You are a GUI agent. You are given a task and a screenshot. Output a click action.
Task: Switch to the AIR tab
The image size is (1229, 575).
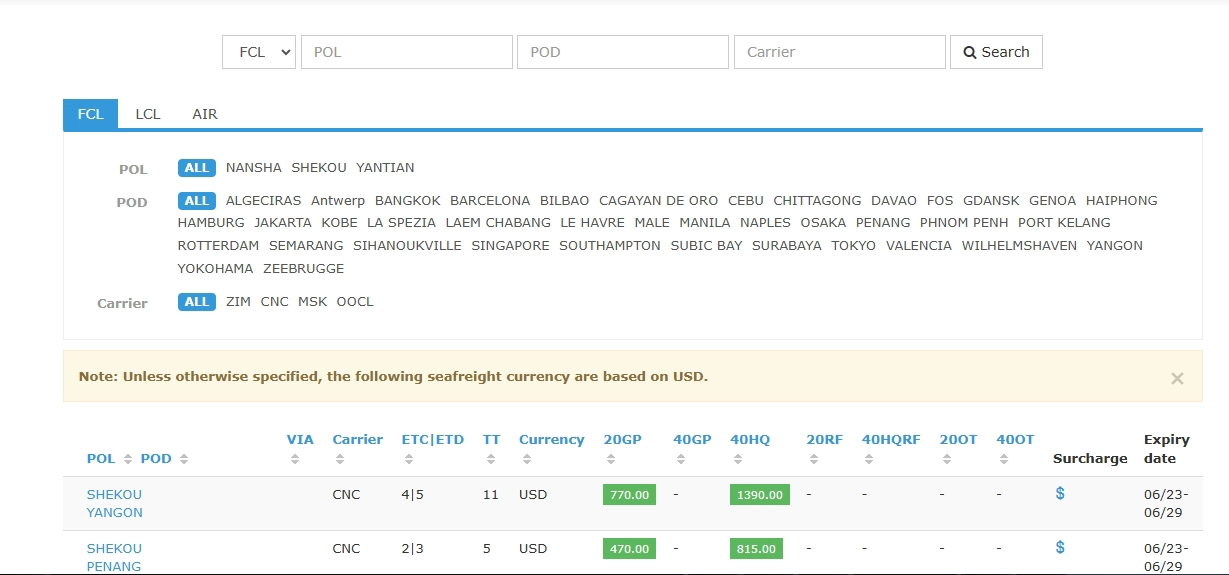coord(205,114)
